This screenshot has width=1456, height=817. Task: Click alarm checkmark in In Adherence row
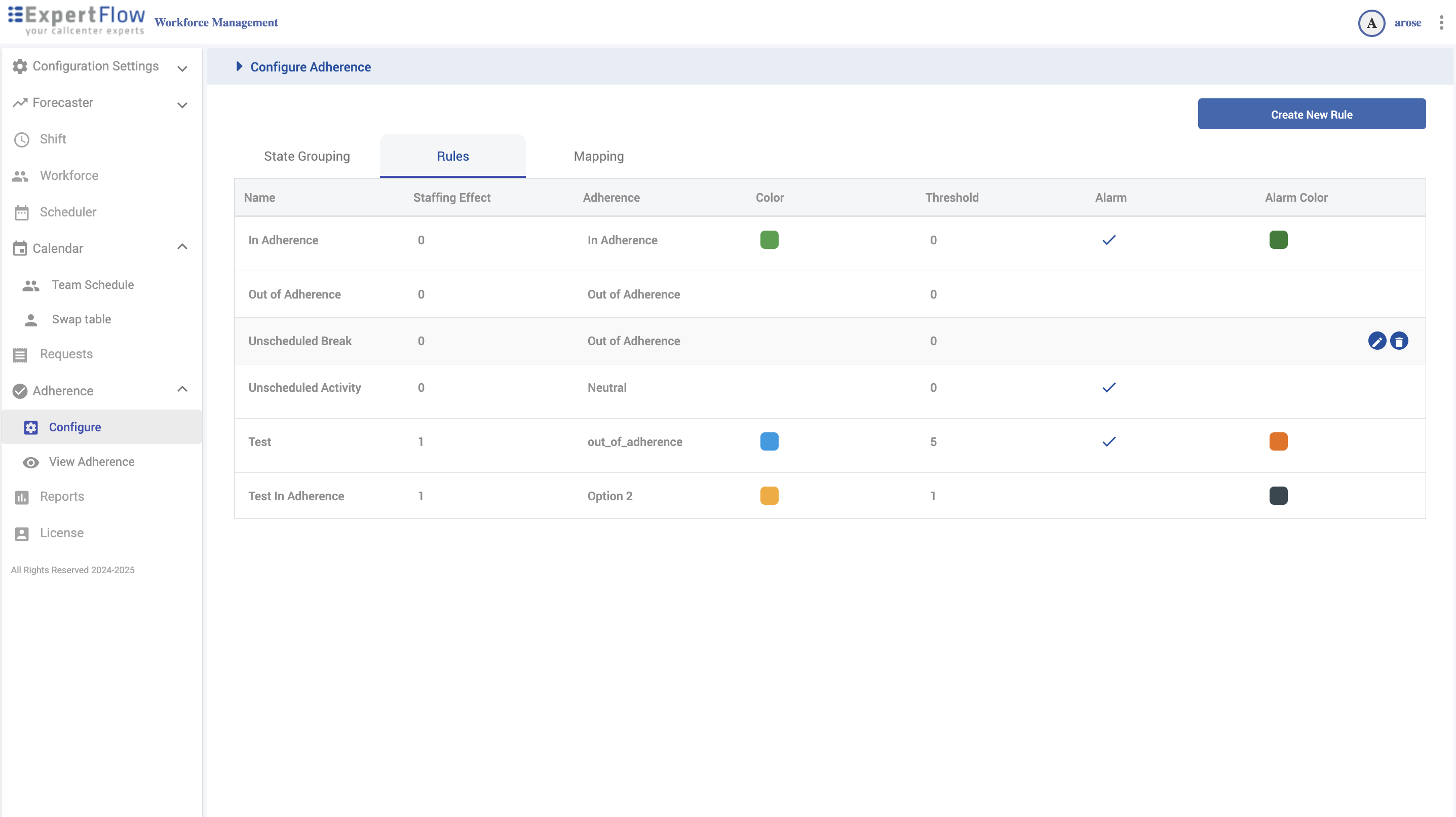pos(1109,240)
